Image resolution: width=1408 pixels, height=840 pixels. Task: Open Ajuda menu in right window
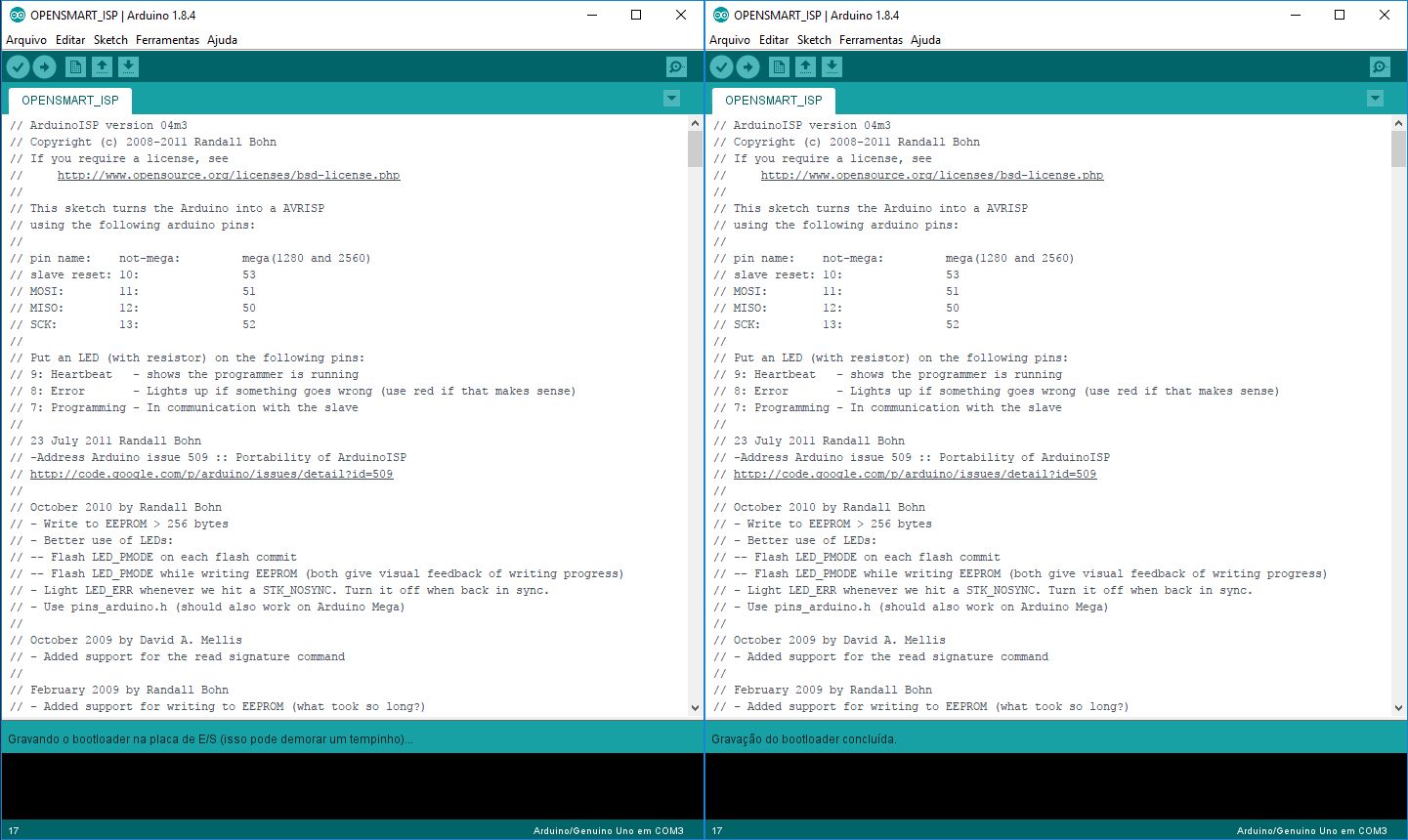[x=925, y=40]
